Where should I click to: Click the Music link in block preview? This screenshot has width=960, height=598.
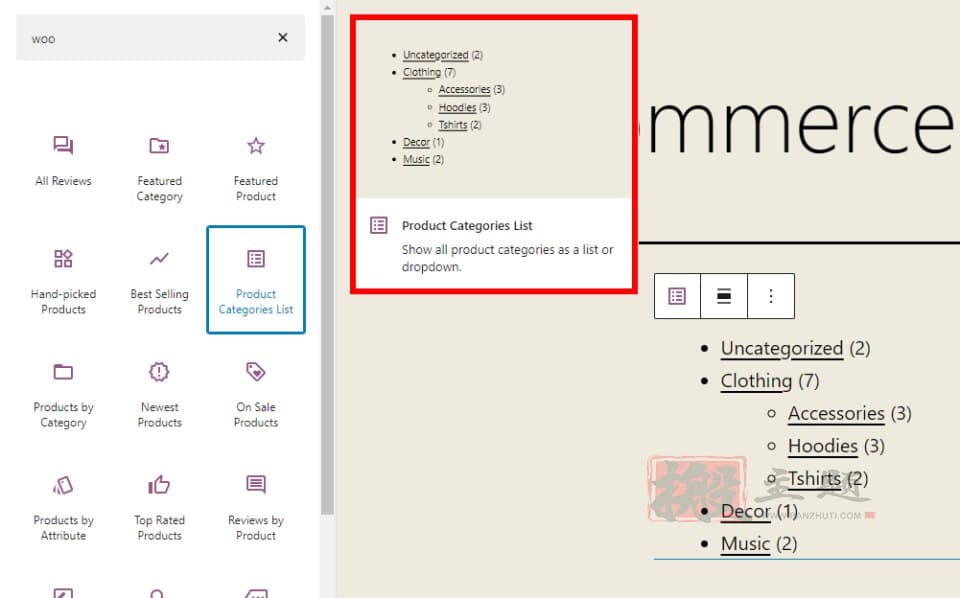pos(416,159)
